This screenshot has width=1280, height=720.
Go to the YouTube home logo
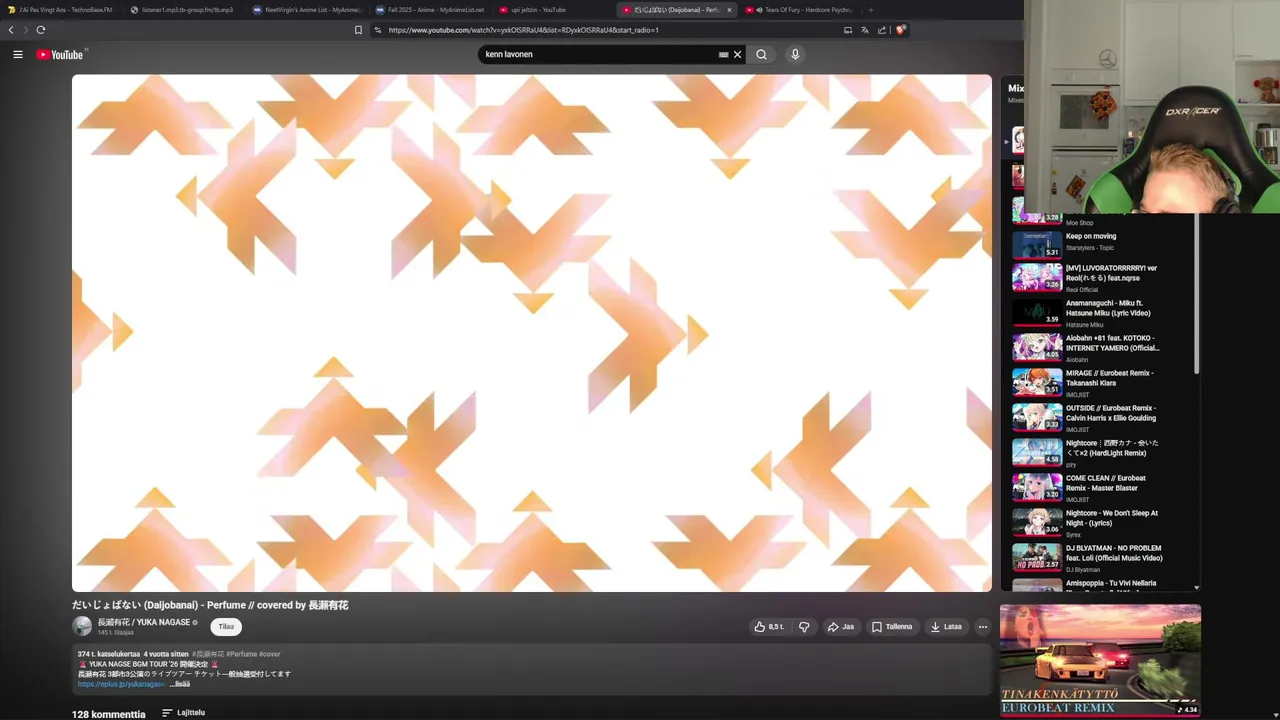[x=60, y=54]
